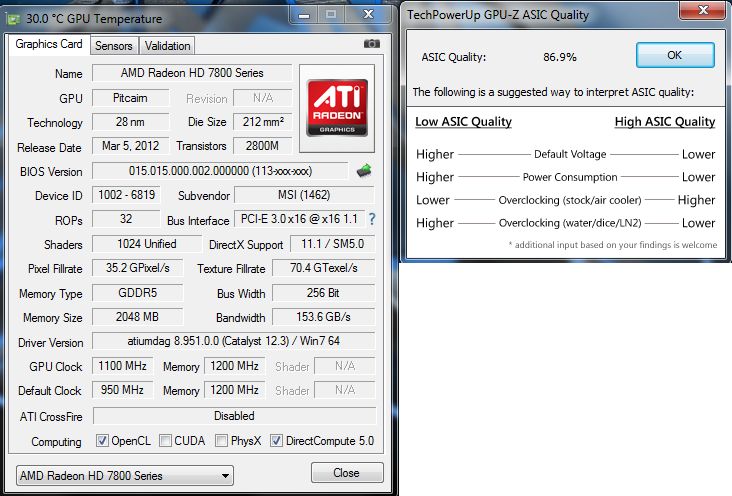732x496 pixels.
Task: Click the Low ASIC Quality heading
Action: 464,122
